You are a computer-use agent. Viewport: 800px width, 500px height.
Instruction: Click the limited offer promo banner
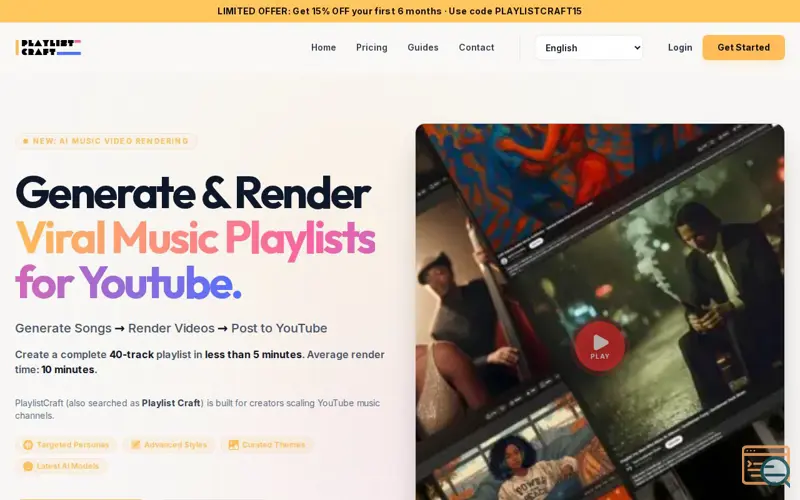click(x=400, y=11)
